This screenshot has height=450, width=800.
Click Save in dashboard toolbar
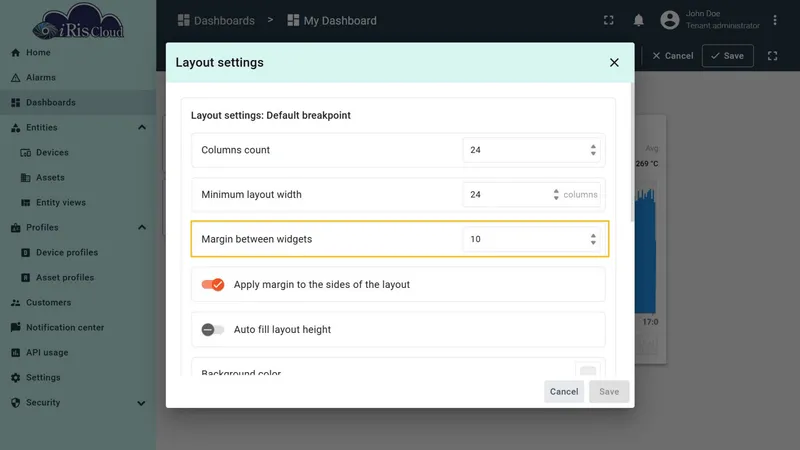pos(728,56)
